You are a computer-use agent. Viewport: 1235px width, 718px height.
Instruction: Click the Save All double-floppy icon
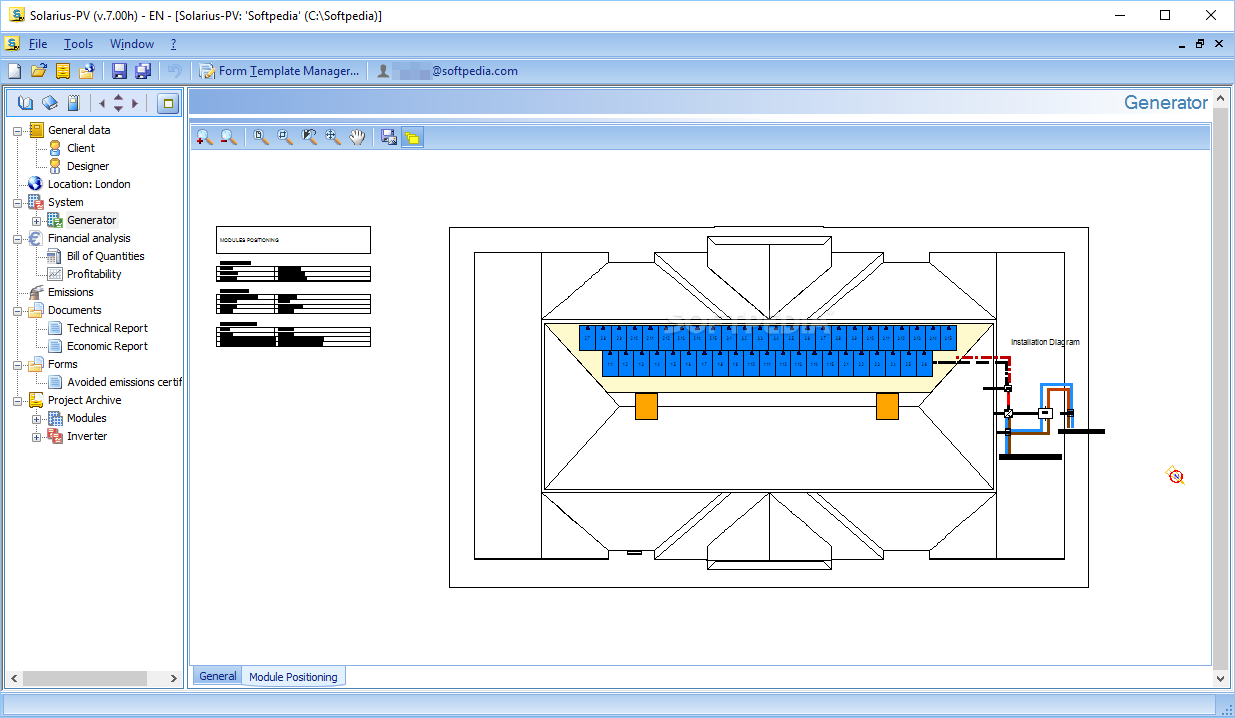coord(143,71)
